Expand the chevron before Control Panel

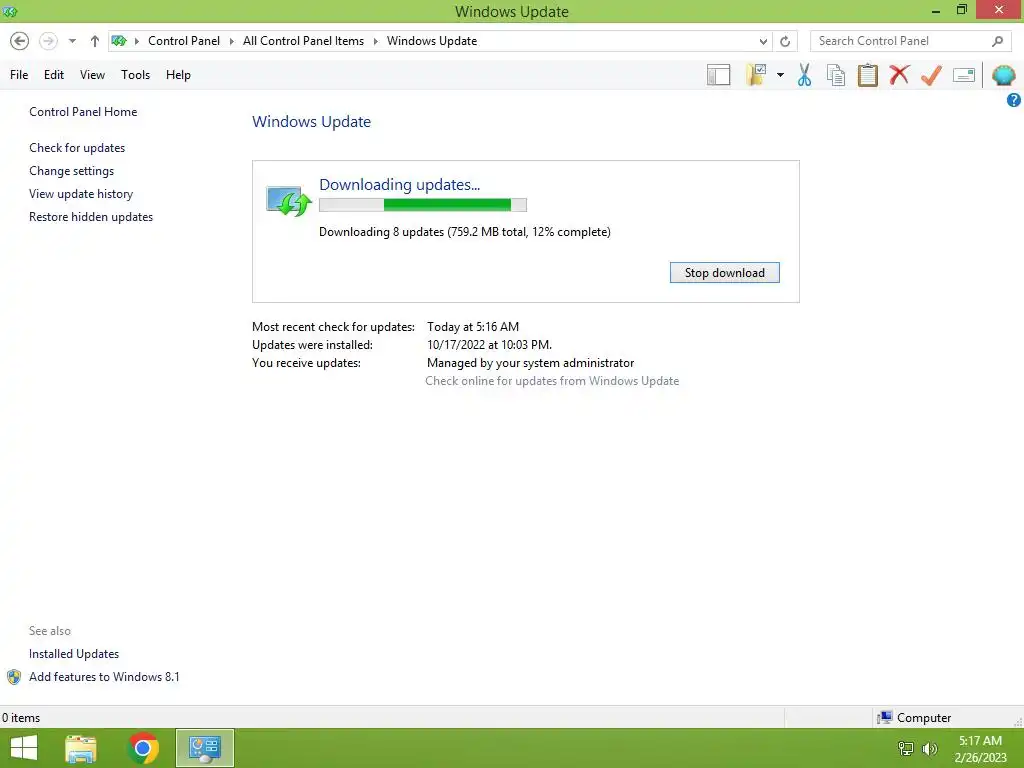point(136,41)
